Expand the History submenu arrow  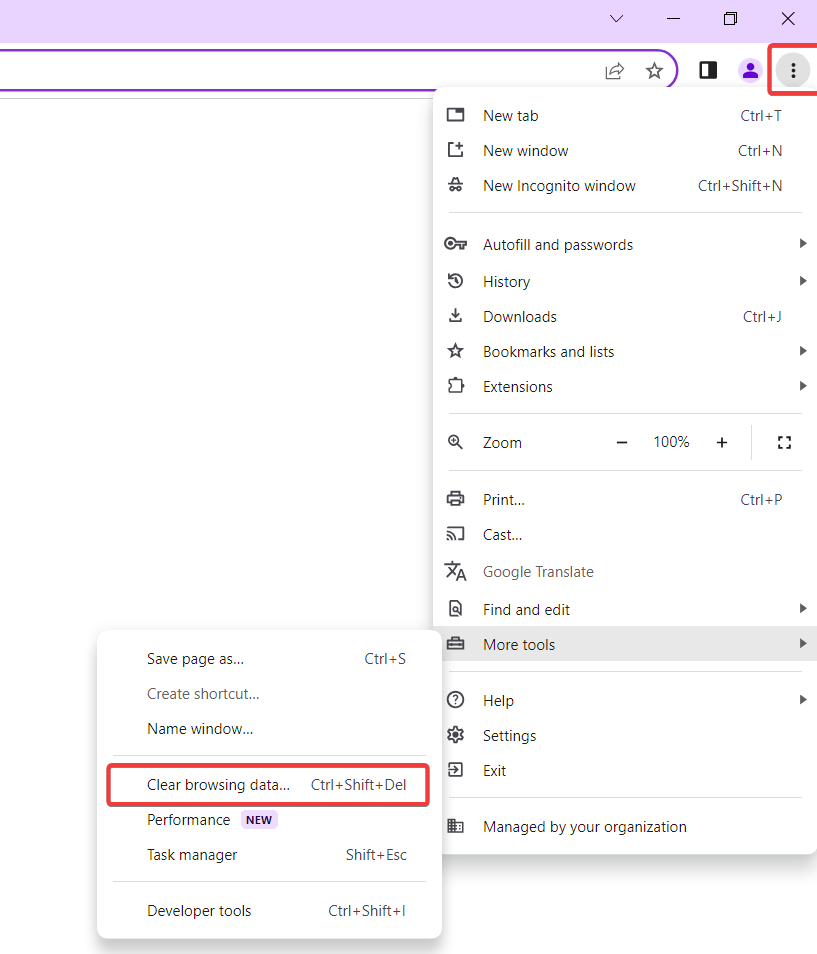pyautogui.click(x=803, y=281)
